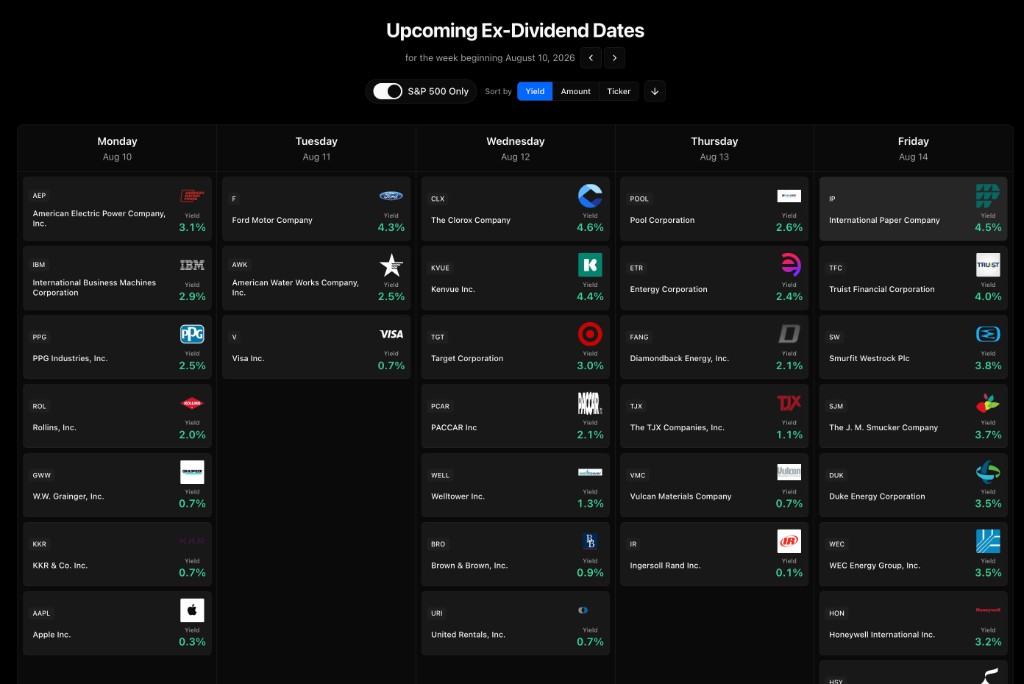Click the PPG Industries logo
The image size is (1024, 684).
192,334
